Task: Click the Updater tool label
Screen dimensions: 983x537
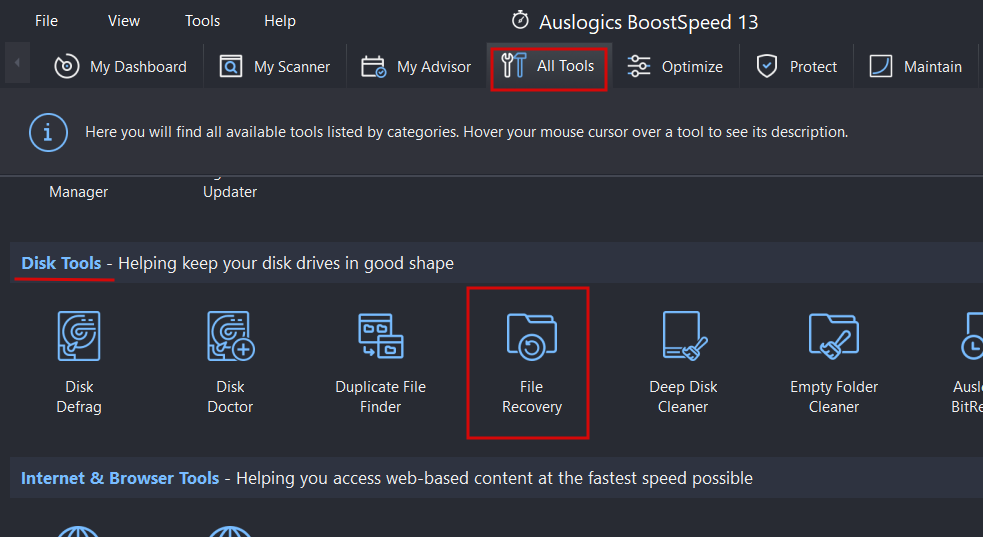Action: tap(230, 192)
